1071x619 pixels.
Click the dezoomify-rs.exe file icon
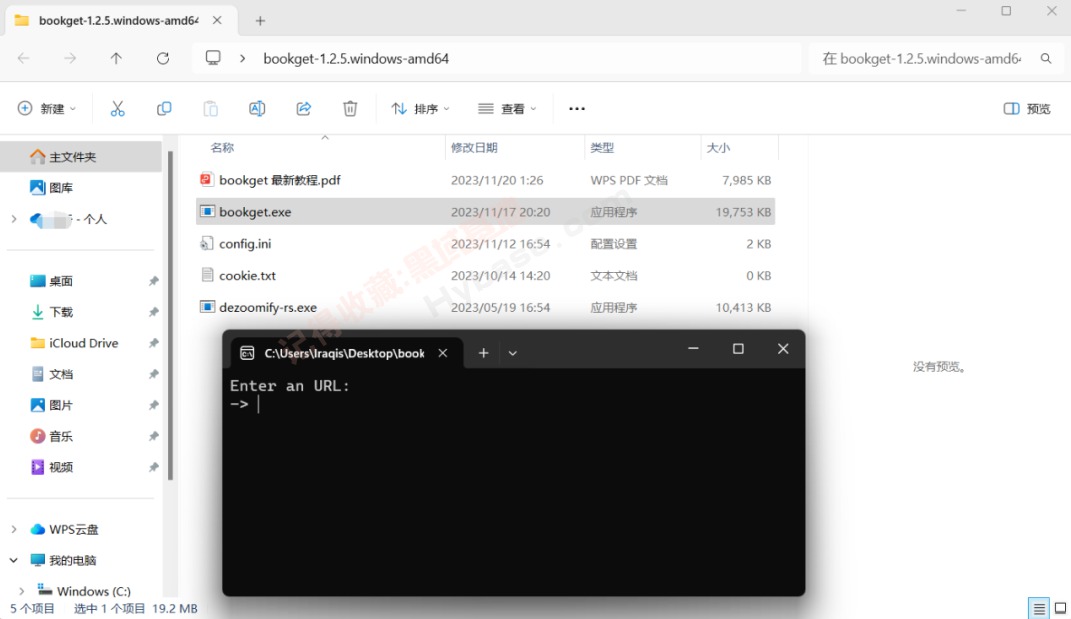pos(207,307)
